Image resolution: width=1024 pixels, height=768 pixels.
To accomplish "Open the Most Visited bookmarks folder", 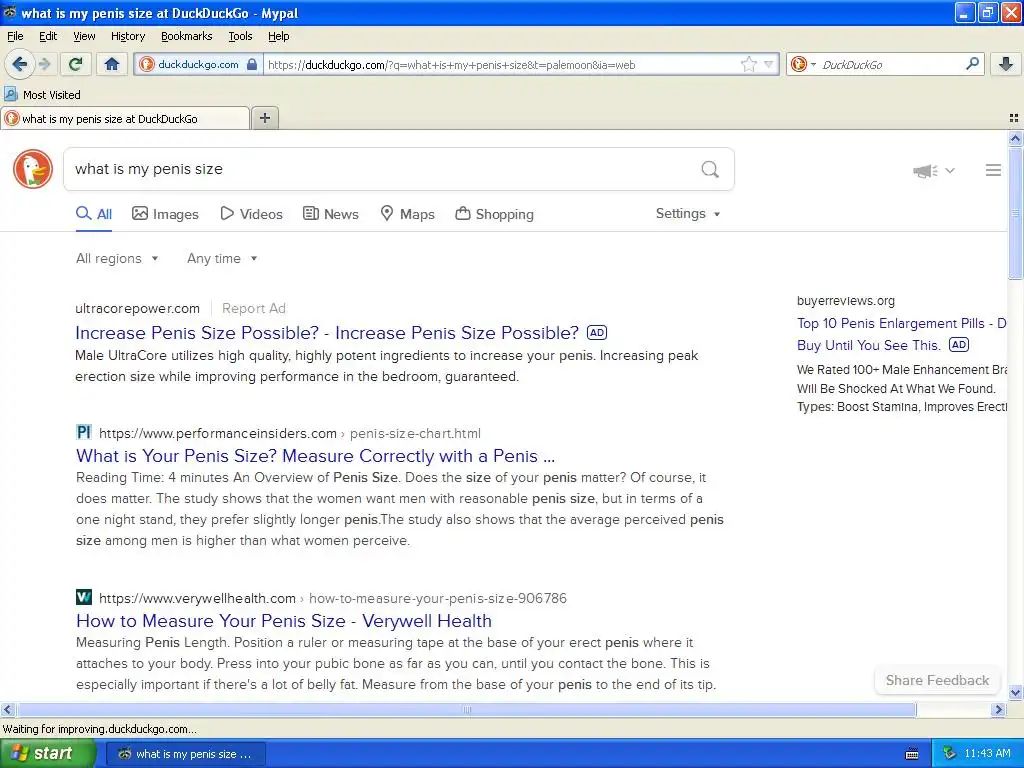I will pyautogui.click(x=42, y=95).
